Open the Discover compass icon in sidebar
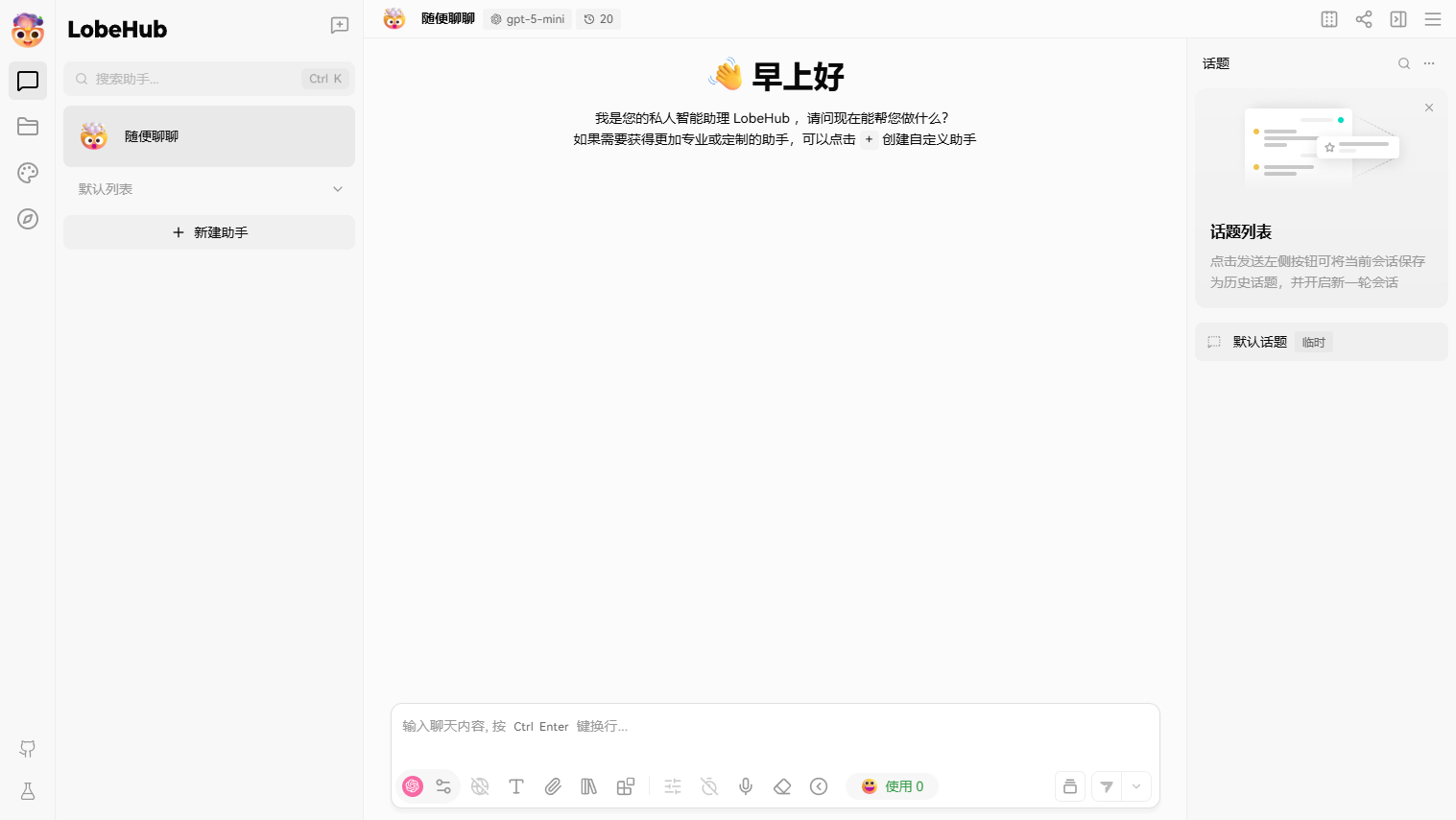1456x820 pixels. 28,219
